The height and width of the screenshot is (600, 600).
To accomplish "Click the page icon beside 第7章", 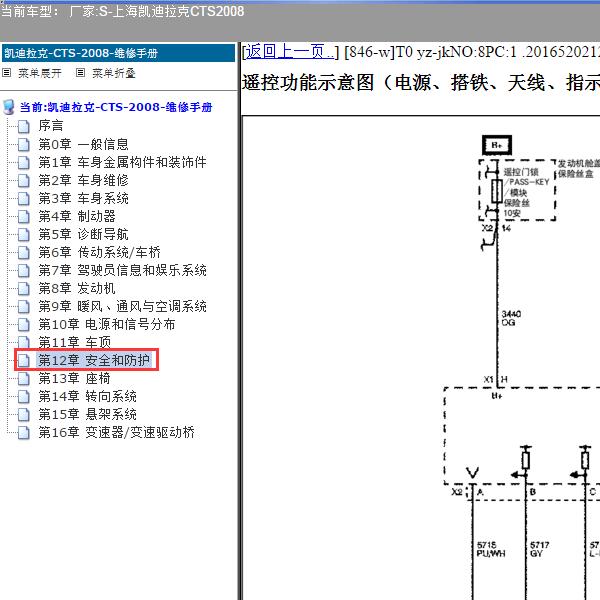I will pos(24,271).
